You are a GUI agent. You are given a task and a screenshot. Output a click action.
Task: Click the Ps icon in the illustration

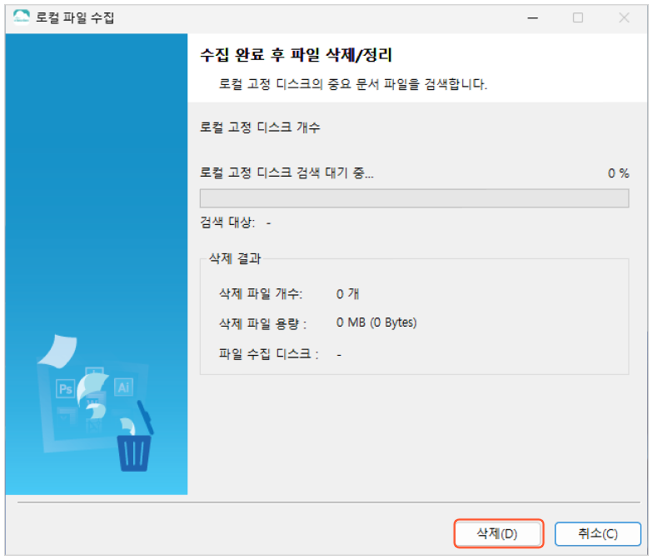[x=65, y=389]
